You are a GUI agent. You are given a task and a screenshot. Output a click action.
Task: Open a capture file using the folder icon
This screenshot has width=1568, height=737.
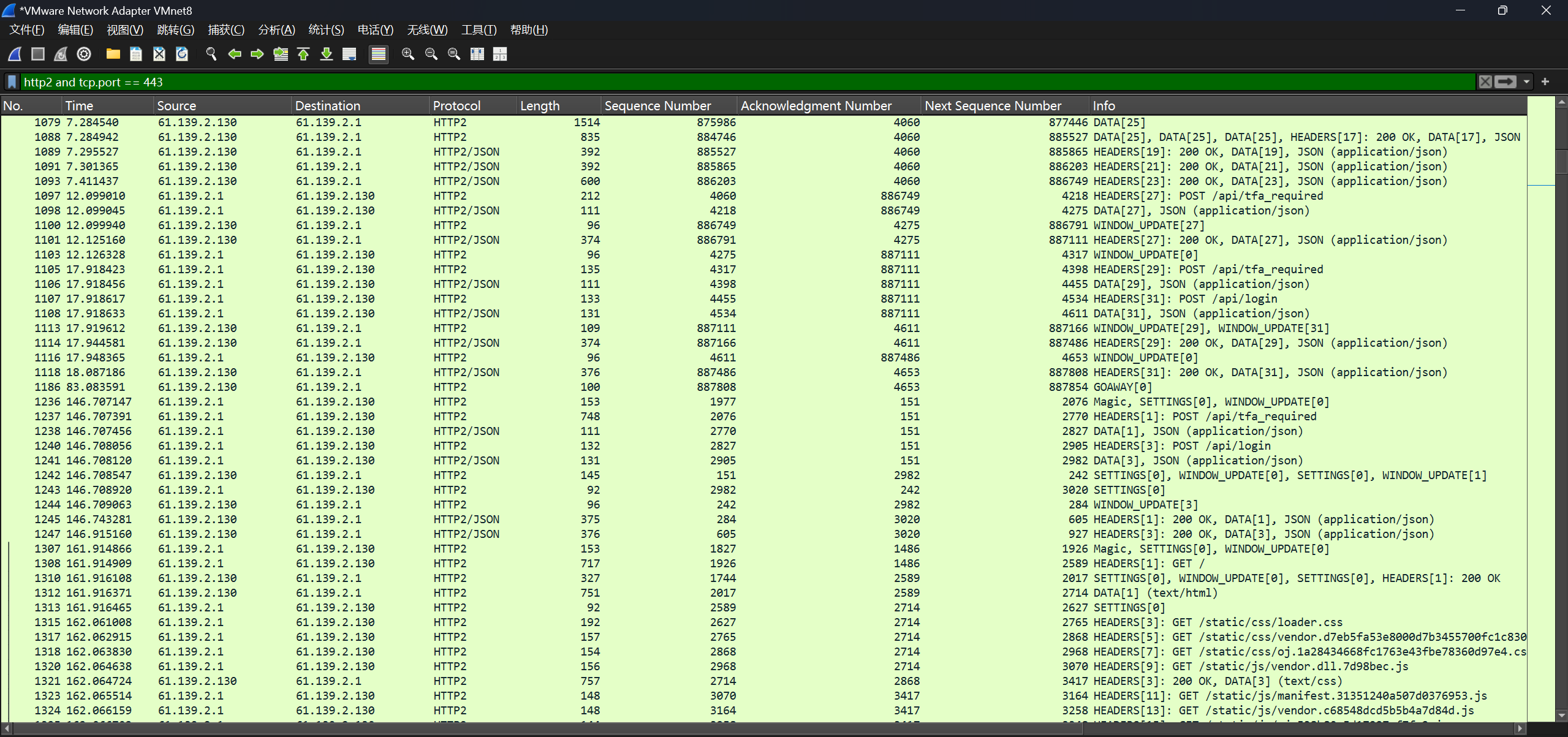tap(113, 54)
